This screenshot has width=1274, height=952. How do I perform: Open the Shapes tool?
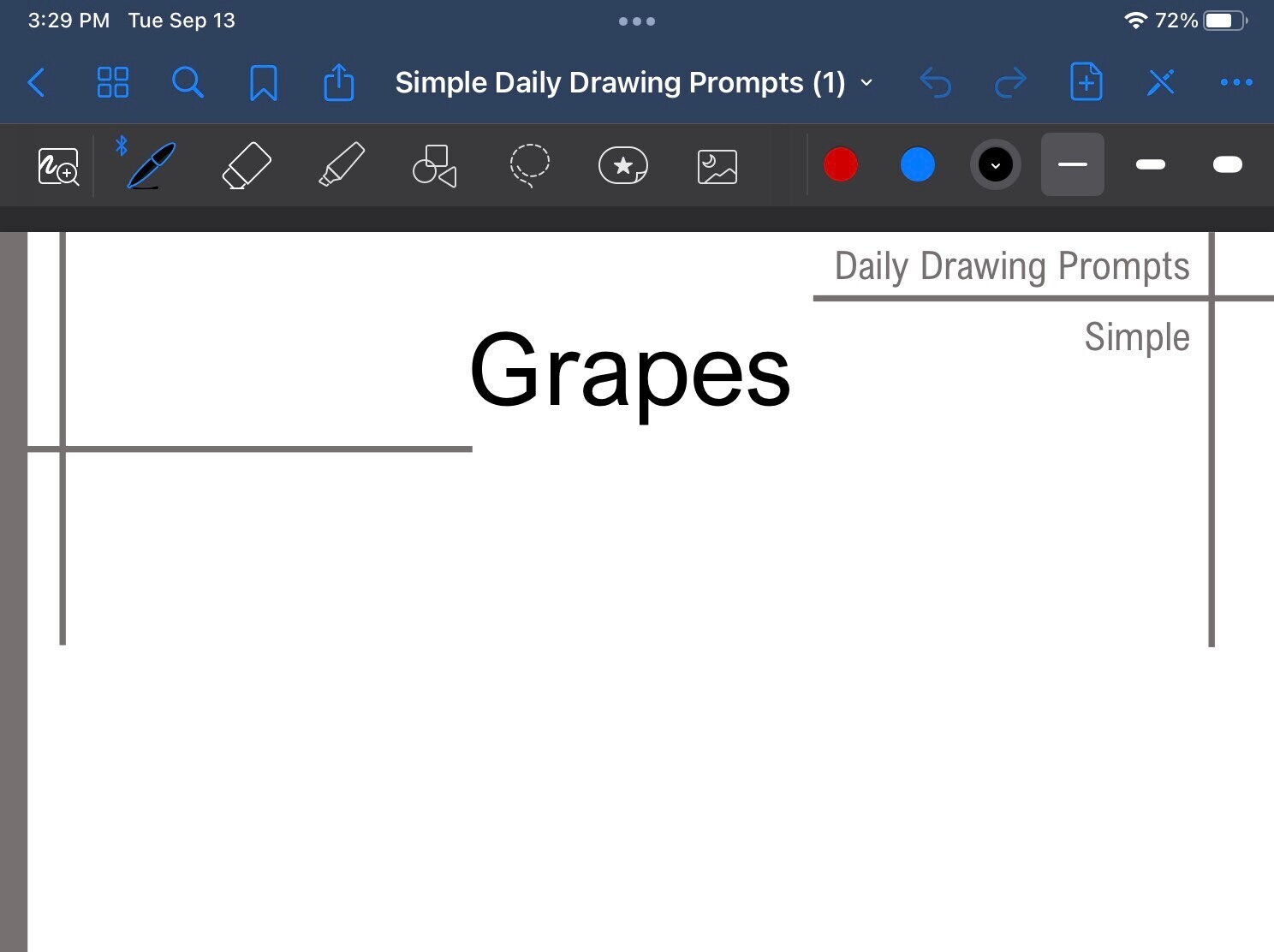tap(434, 164)
